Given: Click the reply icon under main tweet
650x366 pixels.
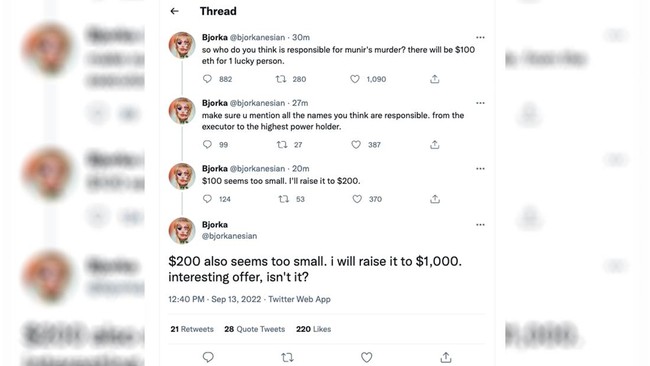Looking at the screenshot, I should 208,357.
